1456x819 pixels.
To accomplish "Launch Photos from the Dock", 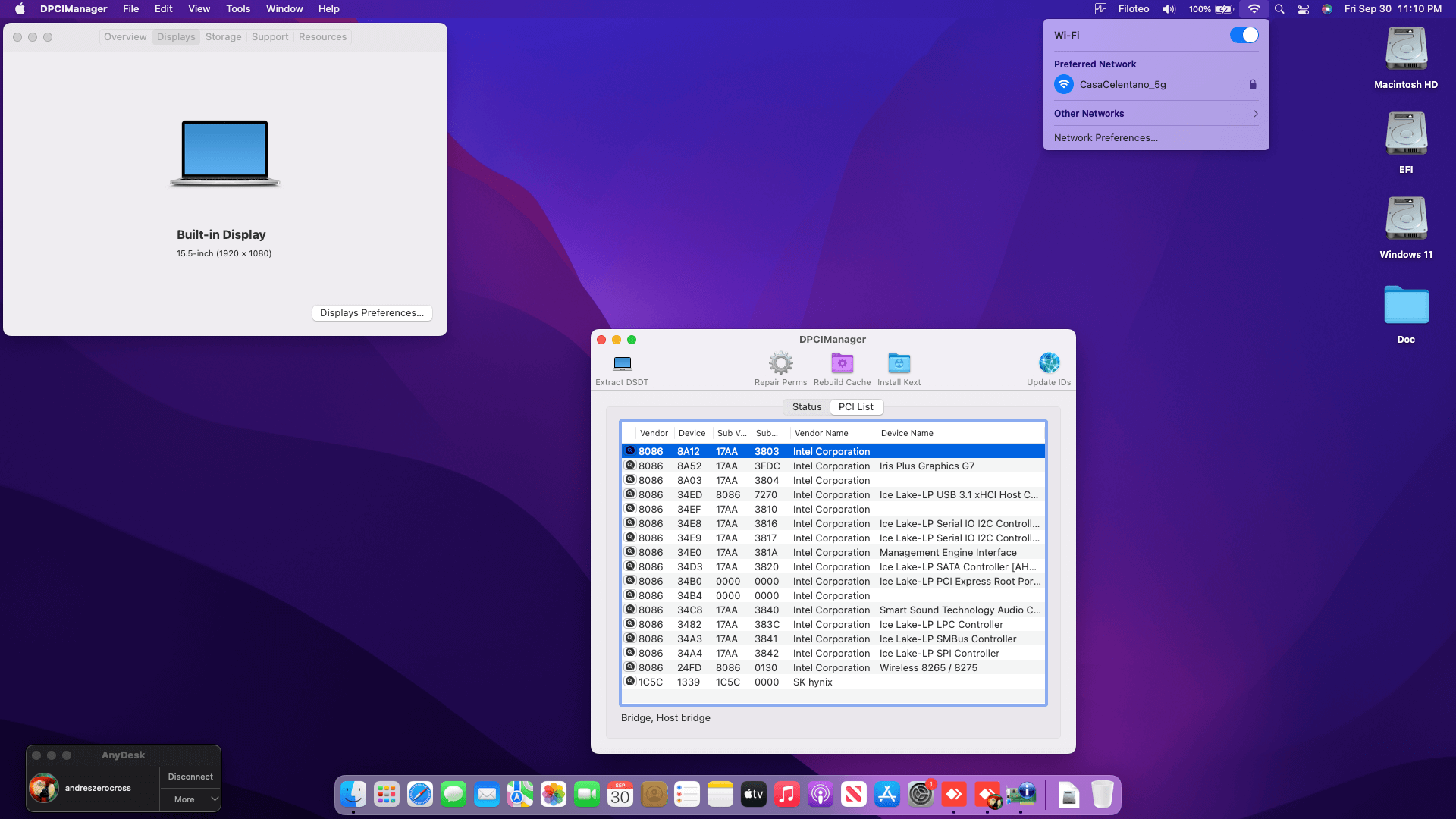I will (x=554, y=794).
